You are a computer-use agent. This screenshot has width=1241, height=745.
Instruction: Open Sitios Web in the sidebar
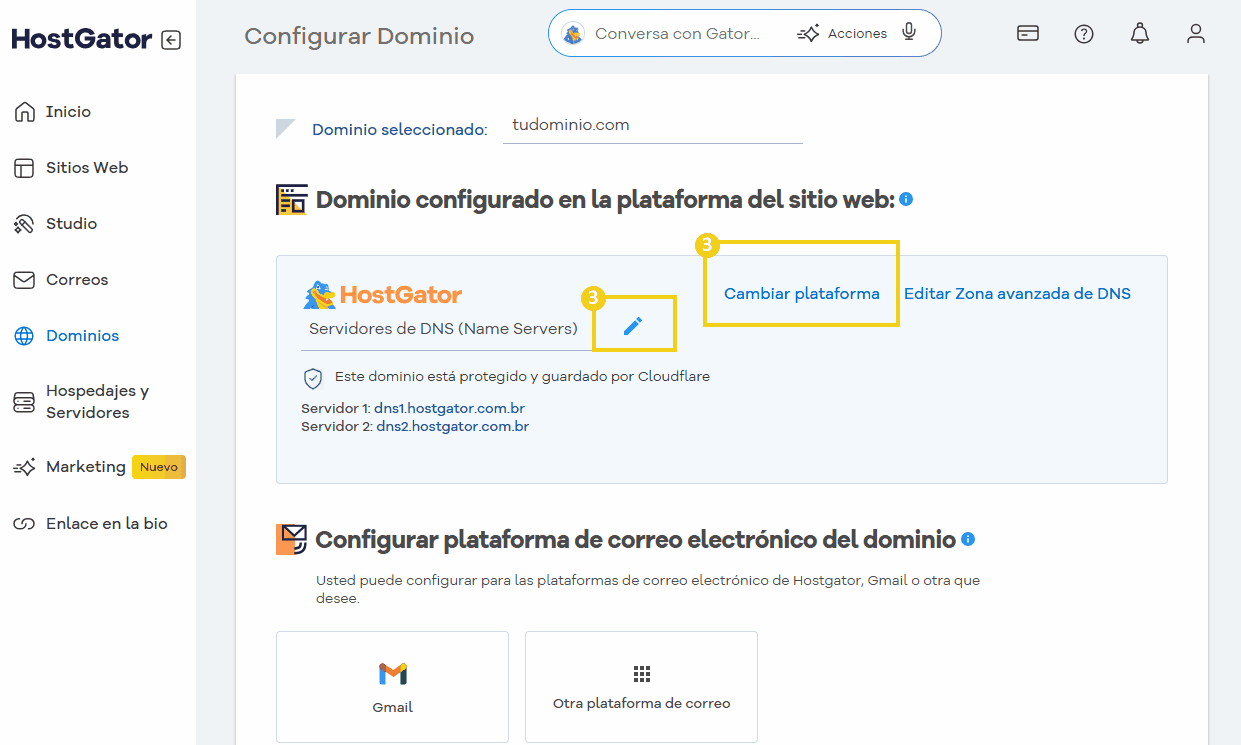pos(86,168)
